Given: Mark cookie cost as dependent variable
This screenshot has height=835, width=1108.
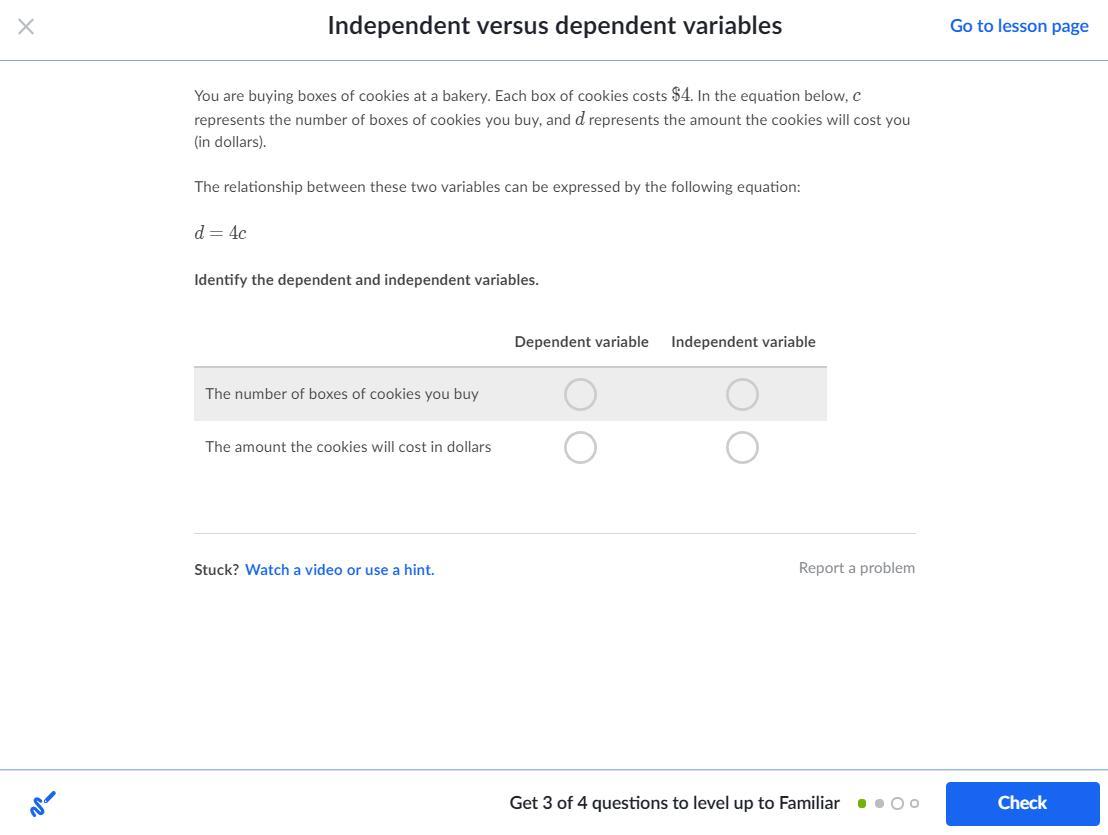Looking at the screenshot, I should [x=580, y=447].
